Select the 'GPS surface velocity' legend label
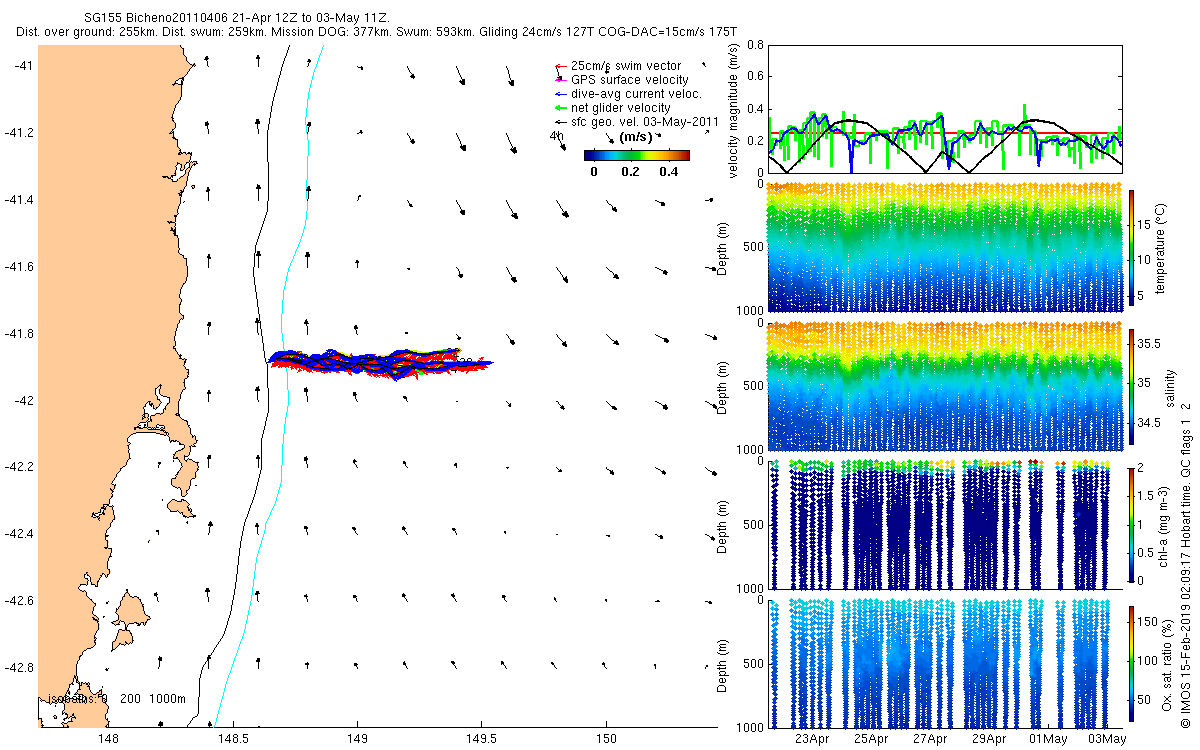Viewport: 1200px width, 750px height. (x=630, y=80)
